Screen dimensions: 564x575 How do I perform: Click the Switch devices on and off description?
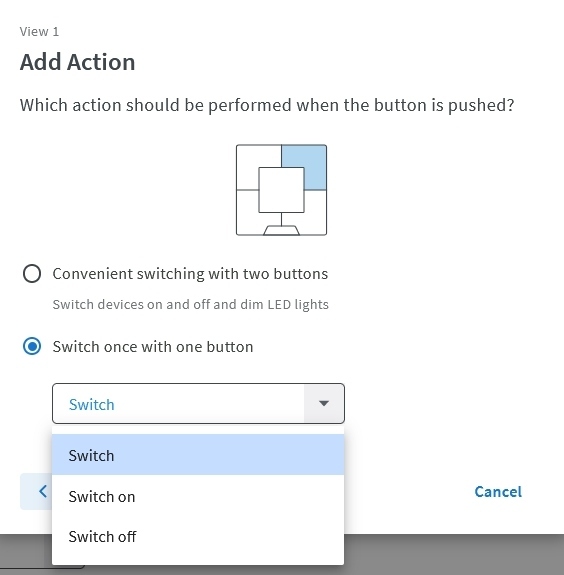click(190, 304)
